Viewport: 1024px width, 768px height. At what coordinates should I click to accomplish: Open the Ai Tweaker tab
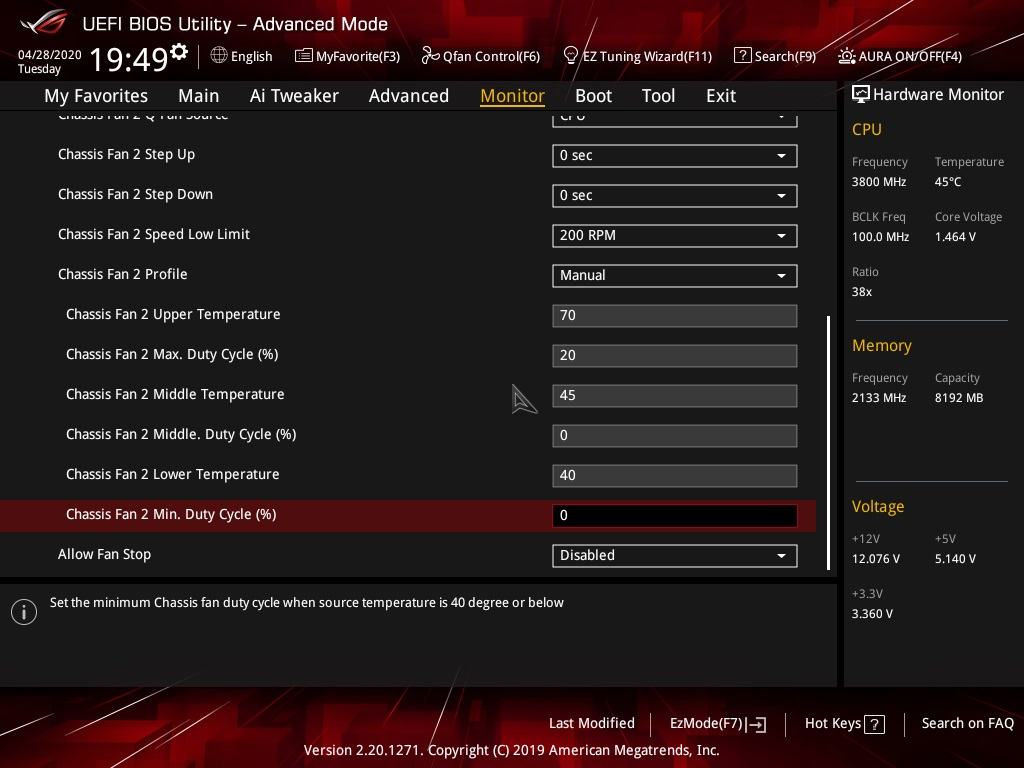pos(294,96)
